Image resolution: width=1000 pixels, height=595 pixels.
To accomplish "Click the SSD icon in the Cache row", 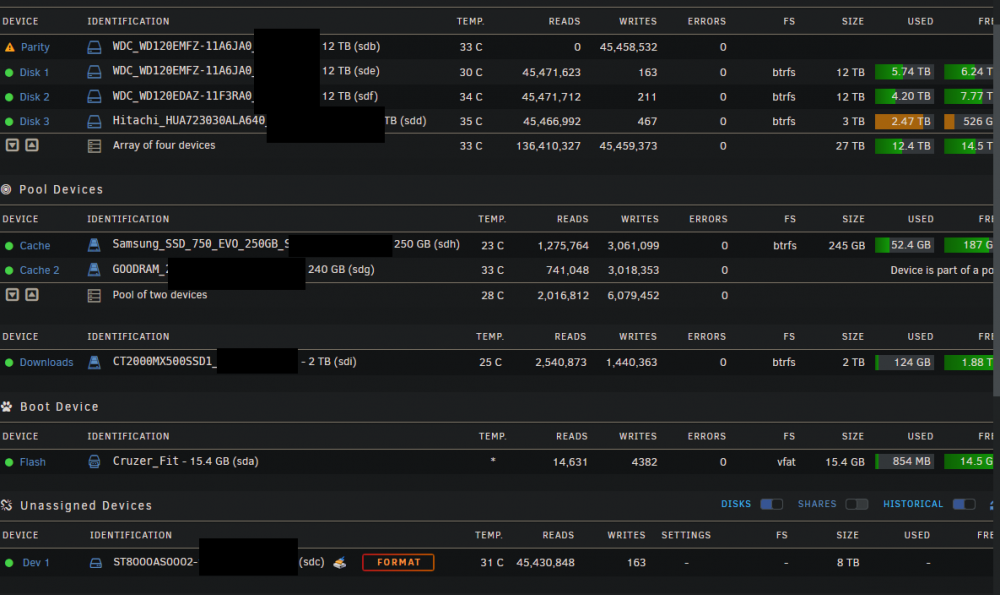I will [x=94, y=245].
